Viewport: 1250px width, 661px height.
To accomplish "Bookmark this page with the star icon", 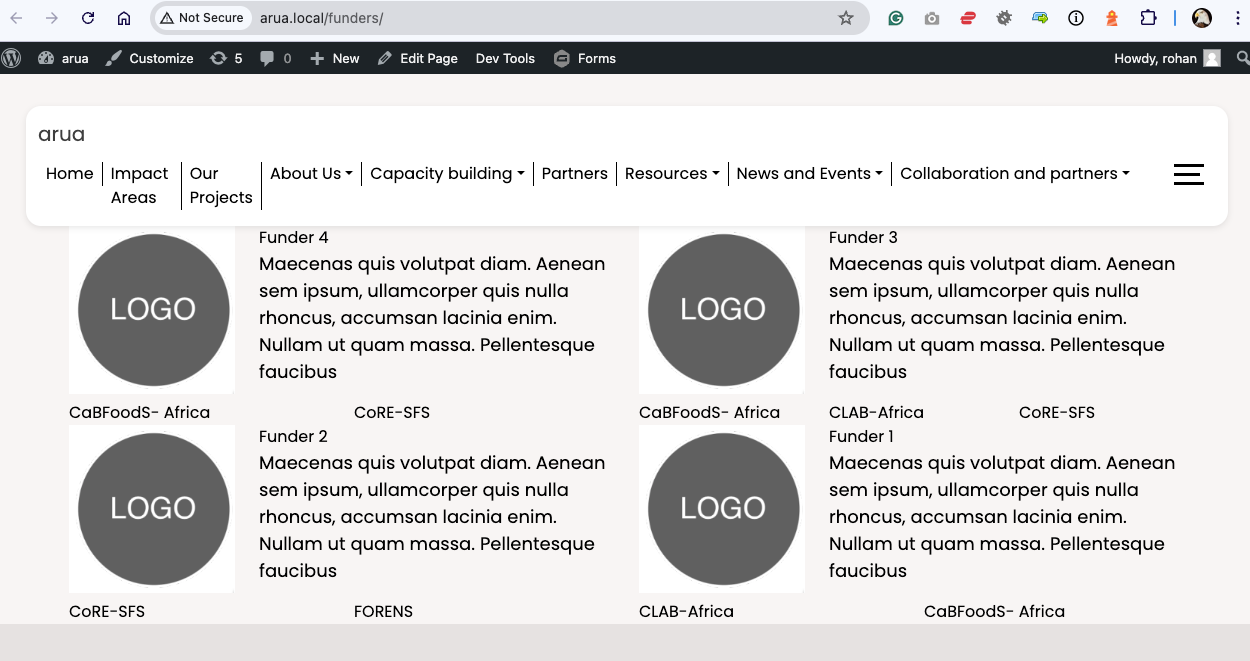I will coord(846,18).
